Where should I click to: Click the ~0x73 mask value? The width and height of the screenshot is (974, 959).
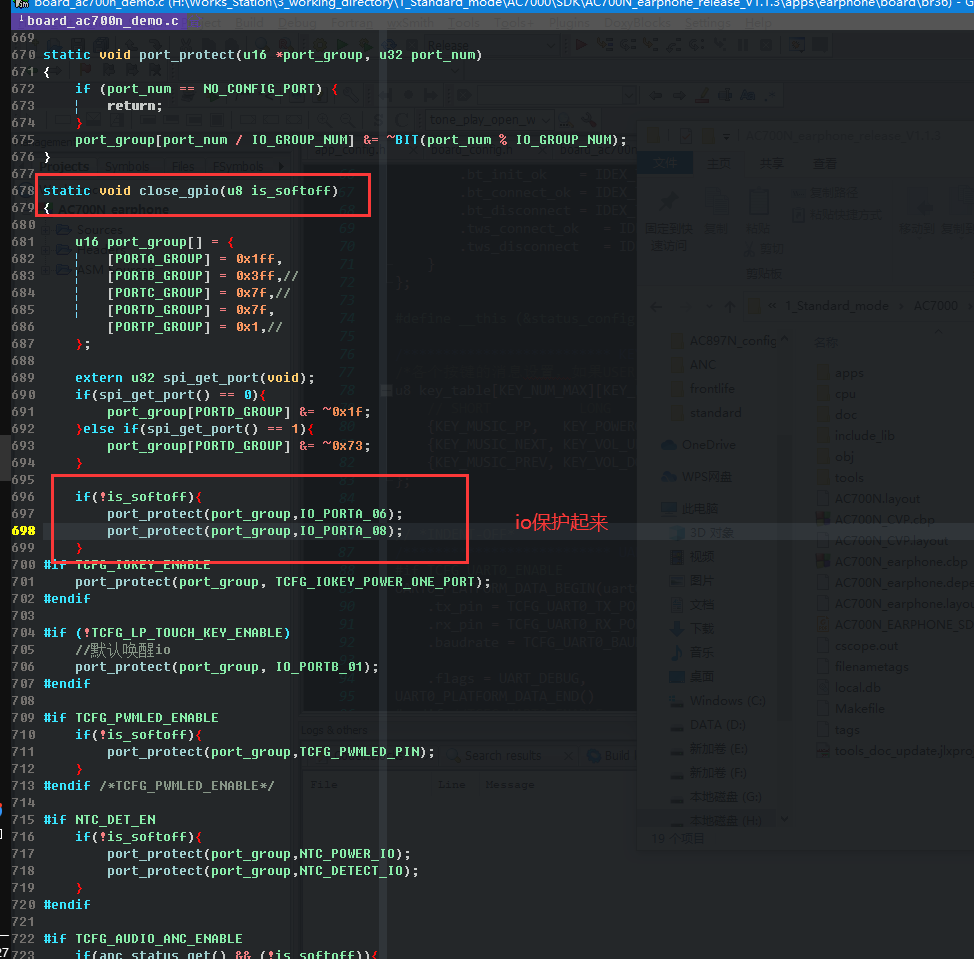(343, 446)
